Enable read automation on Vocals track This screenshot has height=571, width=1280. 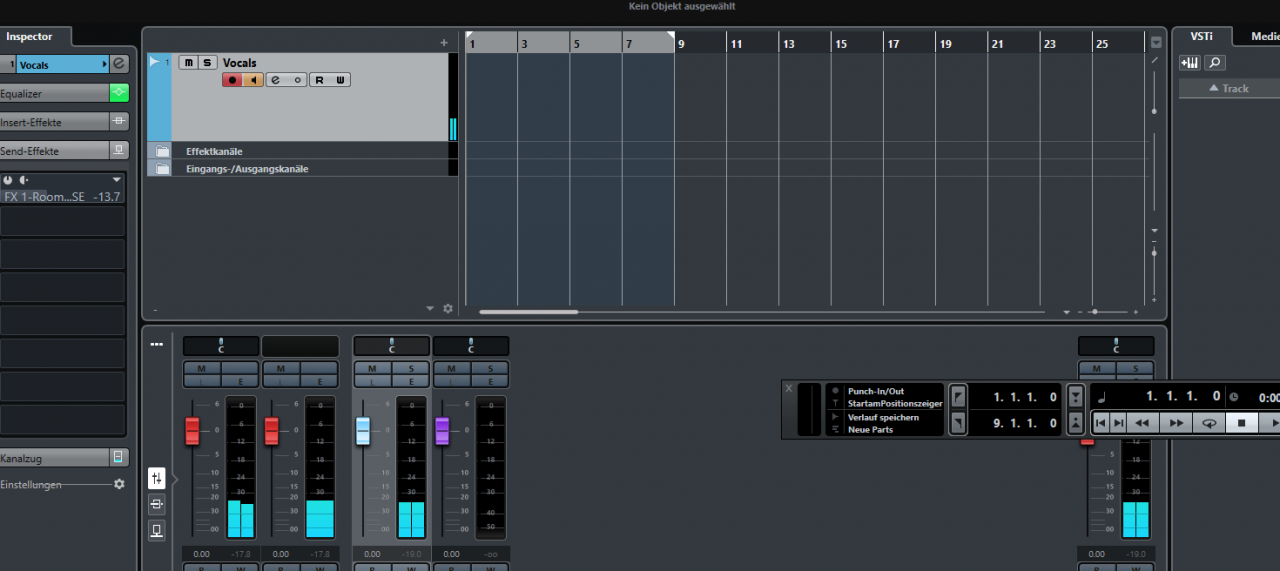click(x=320, y=80)
